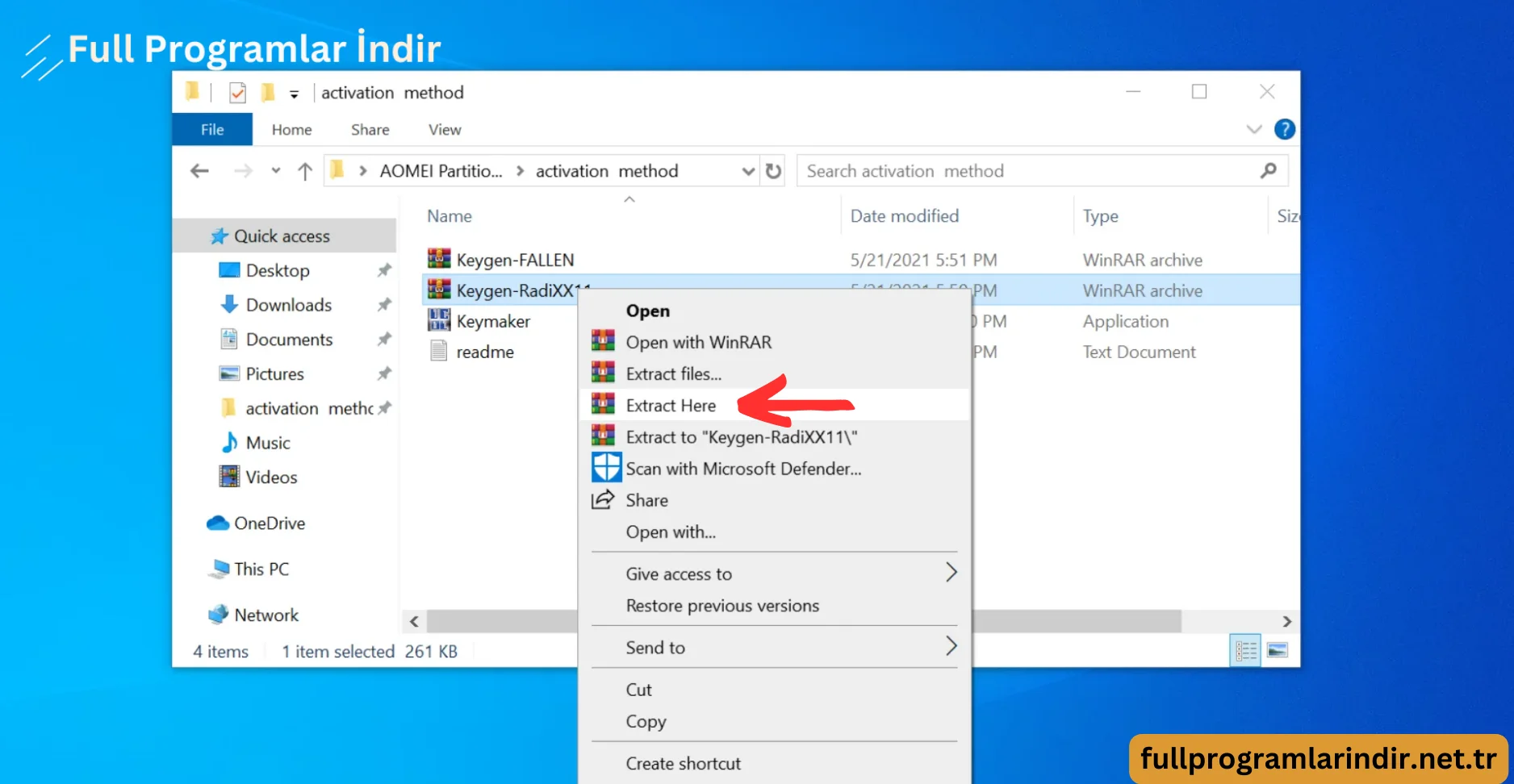Click the blue Help question mark icon

click(1285, 129)
